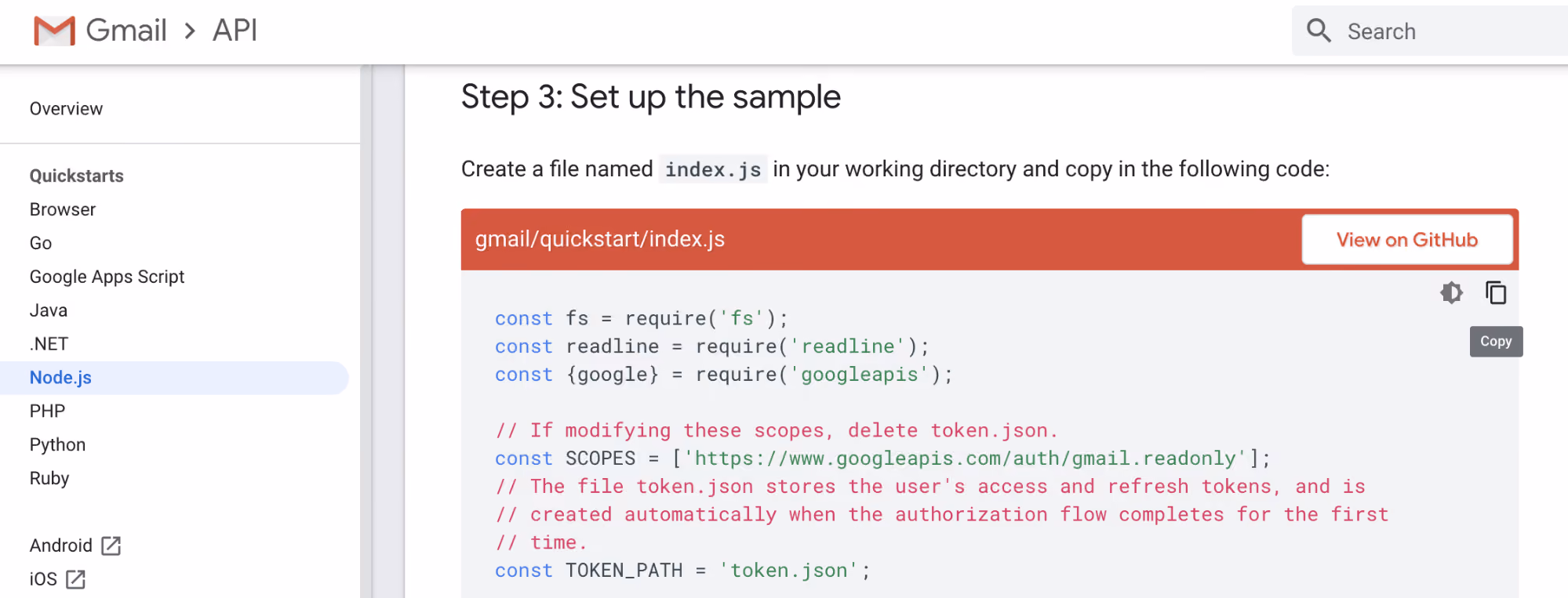Viewport: 1568px width, 598px height.
Task: Click the API breadcrumb link
Action: 235,31
